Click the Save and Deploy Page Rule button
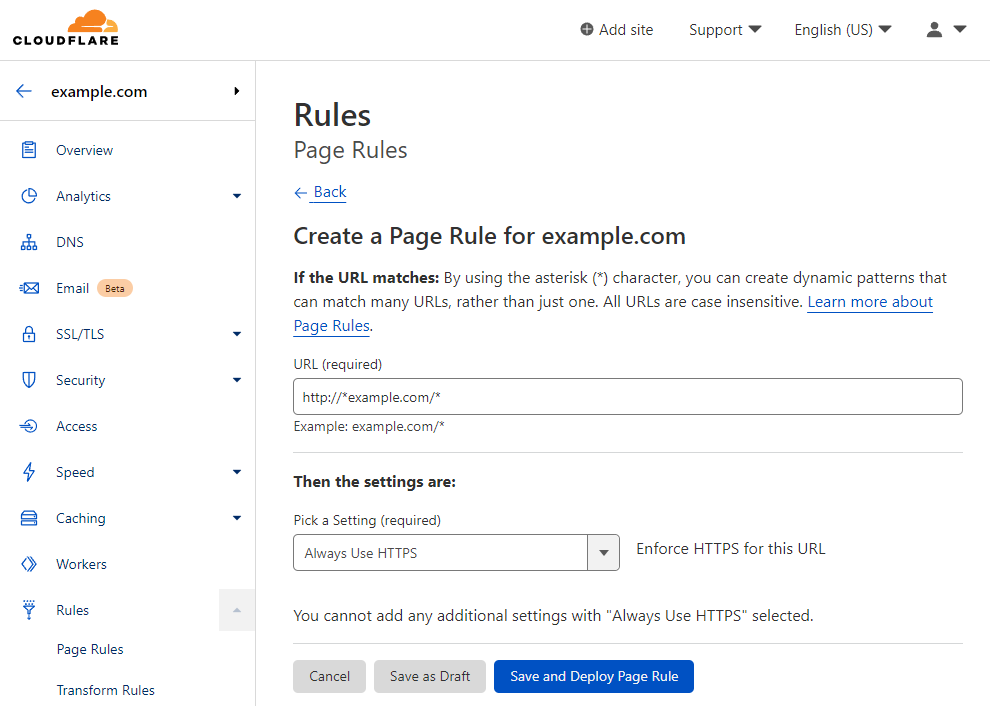990x706 pixels. click(593, 676)
